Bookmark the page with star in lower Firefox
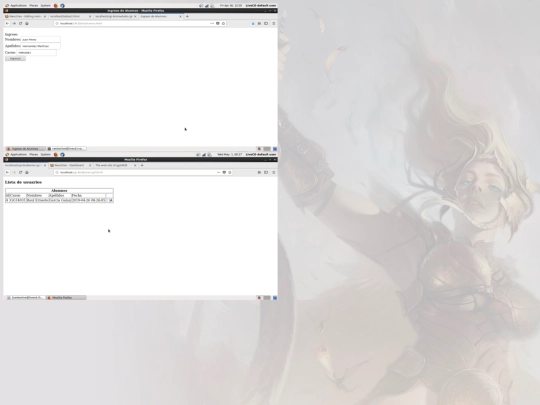Screen dimensions: 540x405 (x=230, y=172)
